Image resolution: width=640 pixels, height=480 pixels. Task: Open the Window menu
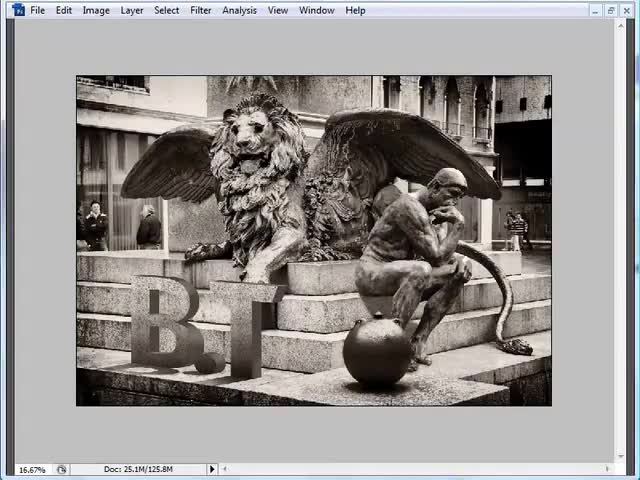[317, 10]
